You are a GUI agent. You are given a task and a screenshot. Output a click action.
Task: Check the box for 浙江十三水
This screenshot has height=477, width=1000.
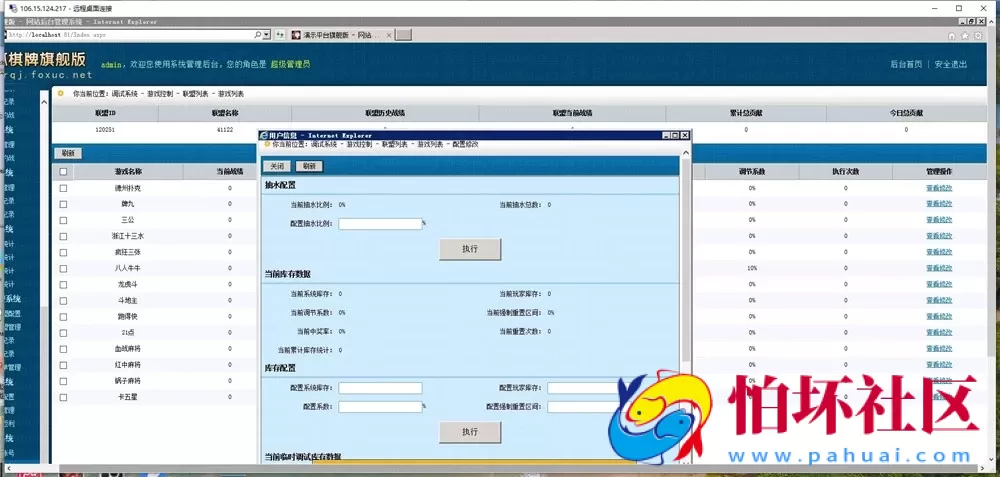coord(63,236)
